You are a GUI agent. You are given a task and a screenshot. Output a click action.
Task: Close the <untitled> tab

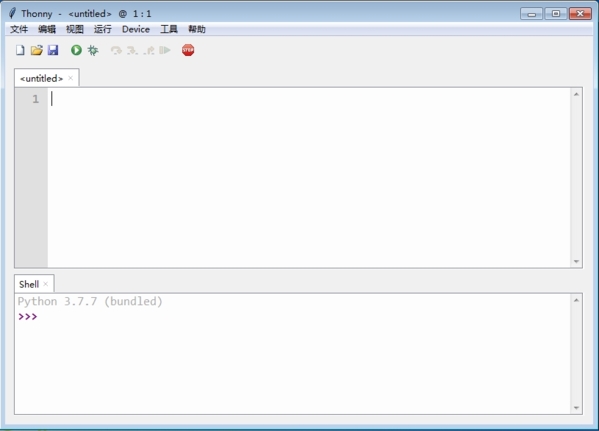70,78
